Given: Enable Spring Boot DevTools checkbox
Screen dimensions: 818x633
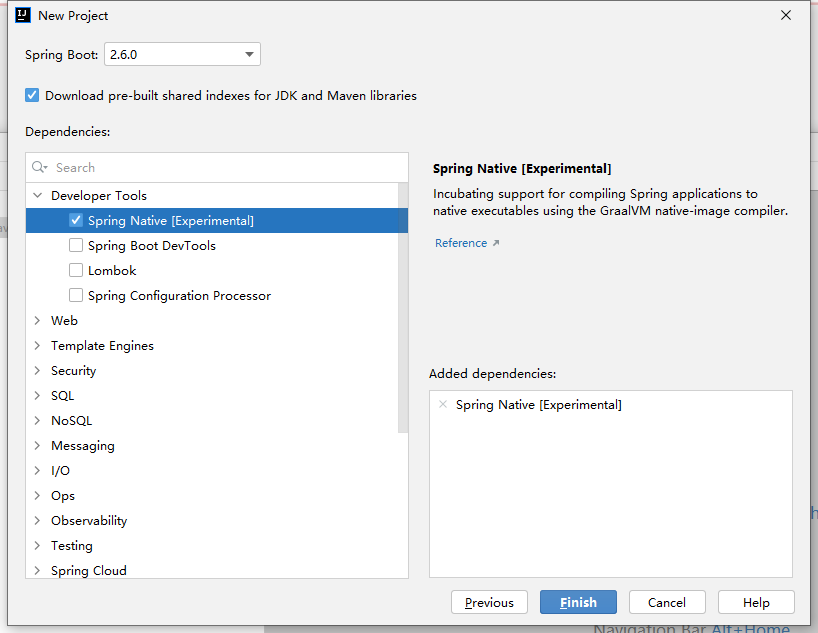Looking at the screenshot, I should [x=76, y=245].
